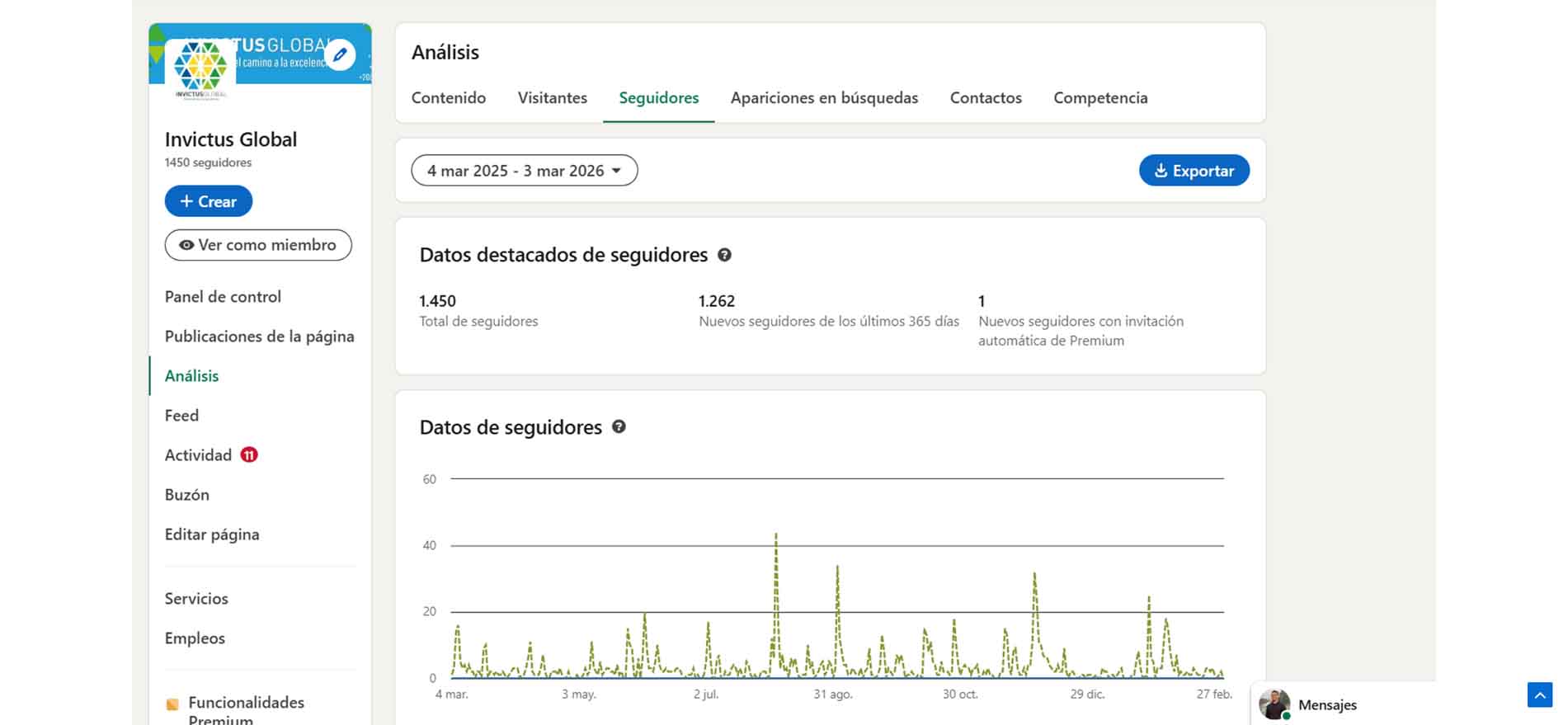This screenshot has height=725, width=1568.
Task: Open help icon beside Datos destacados de seguidores
Action: tap(724, 255)
